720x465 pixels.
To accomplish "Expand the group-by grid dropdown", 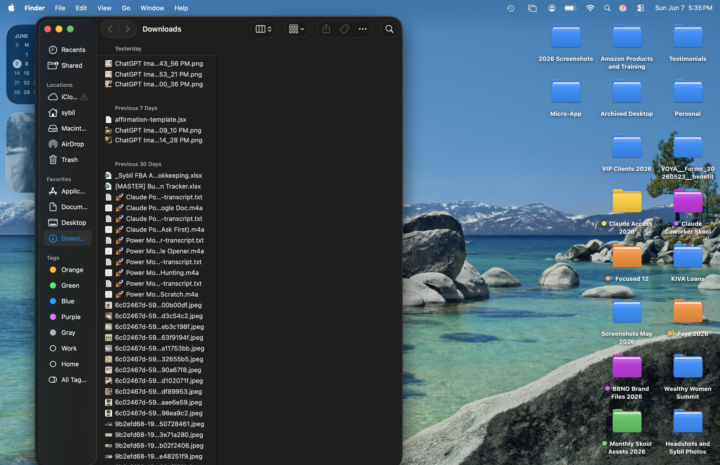I will click(296, 29).
